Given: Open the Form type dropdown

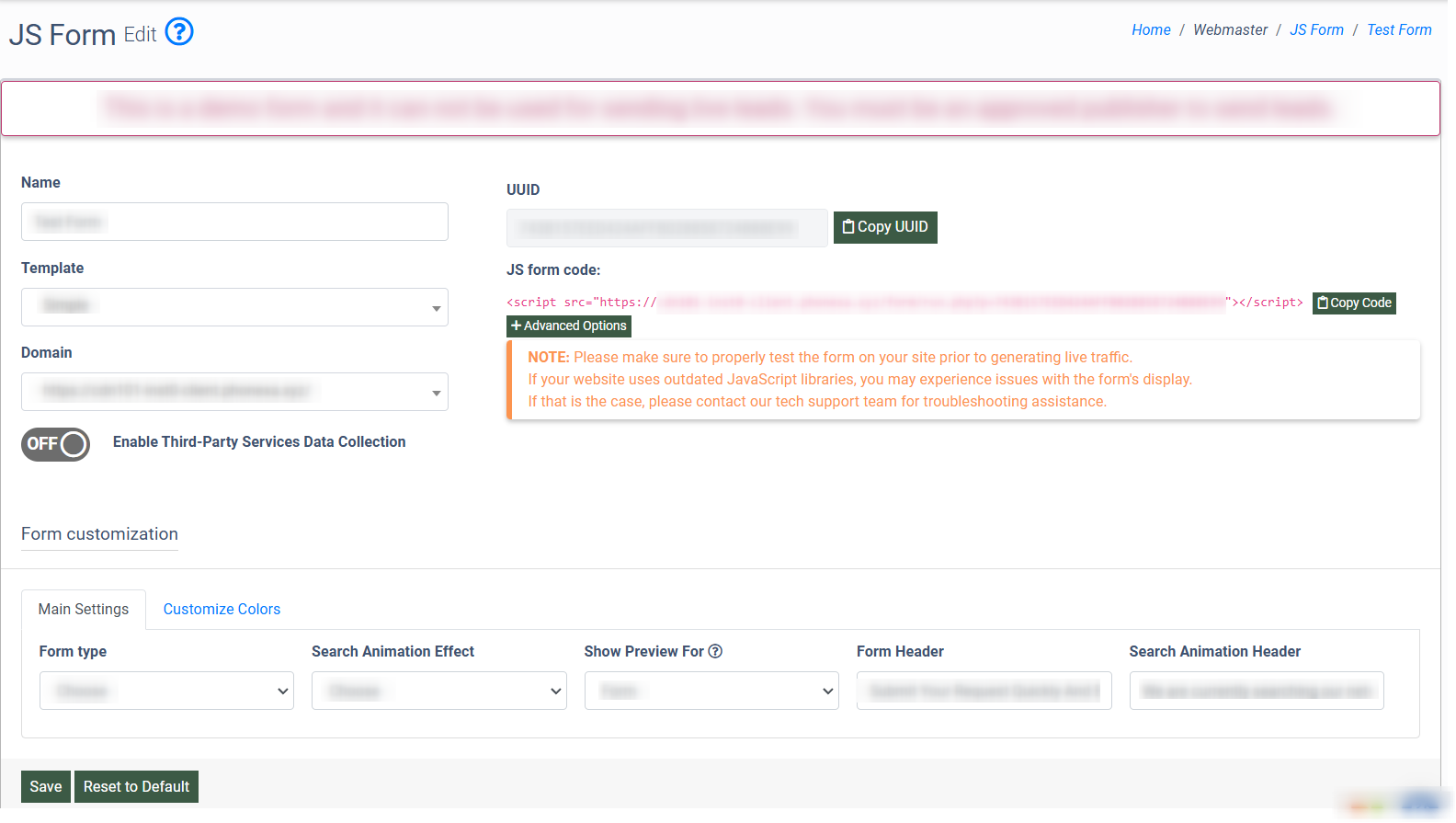Looking at the screenshot, I should [166, 691].
